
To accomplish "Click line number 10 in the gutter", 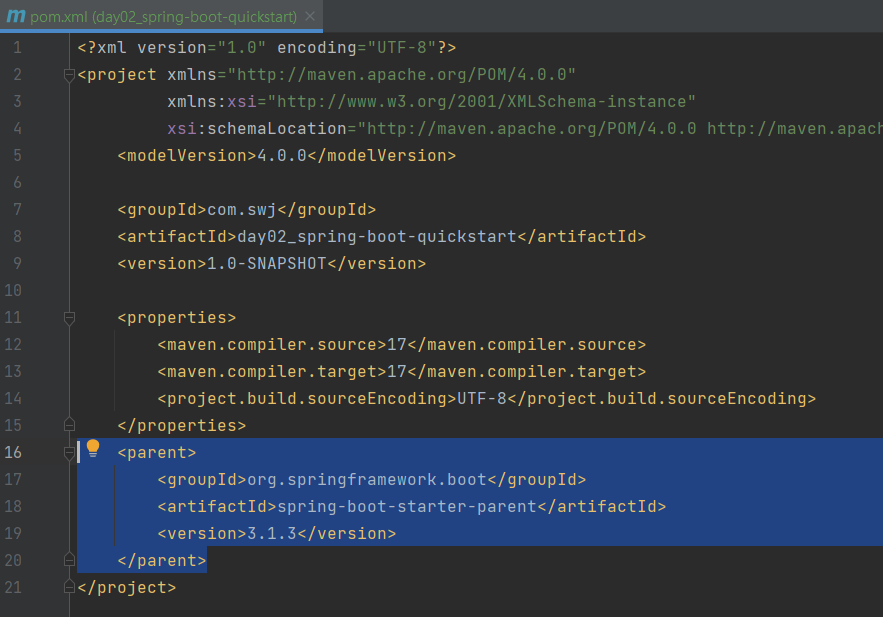I will click(13, 290).
